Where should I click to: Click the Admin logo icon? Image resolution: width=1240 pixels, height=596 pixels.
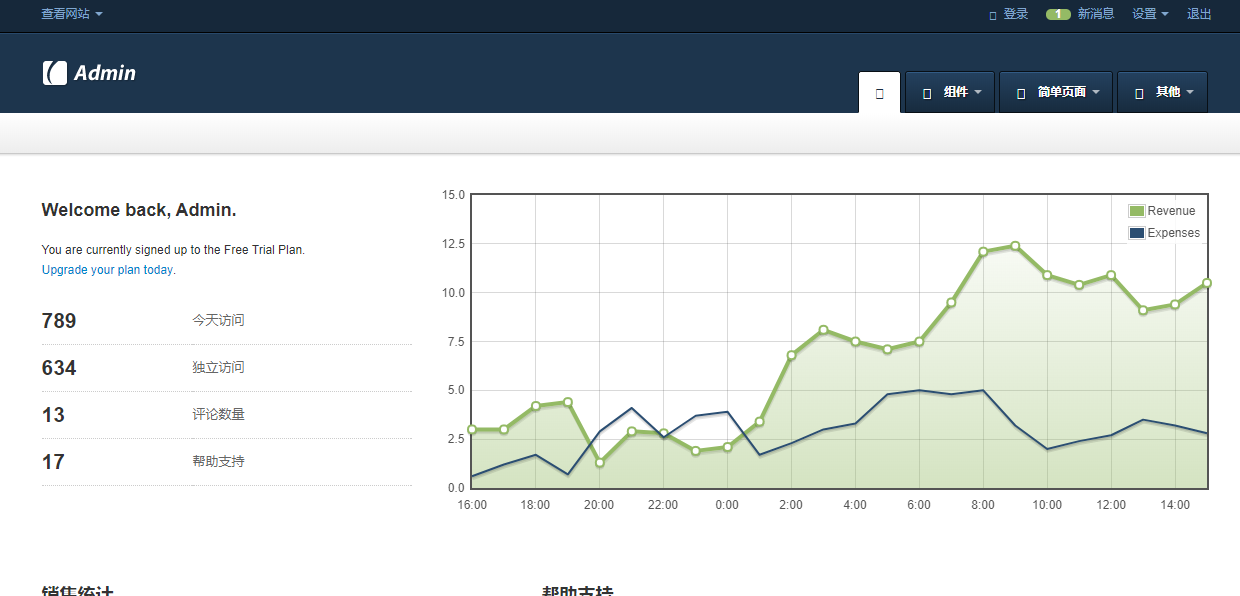(54, 73)
